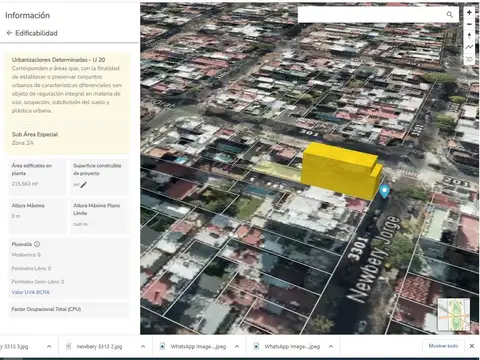Open the zigzag line map tool

click(x=469, y=47)
